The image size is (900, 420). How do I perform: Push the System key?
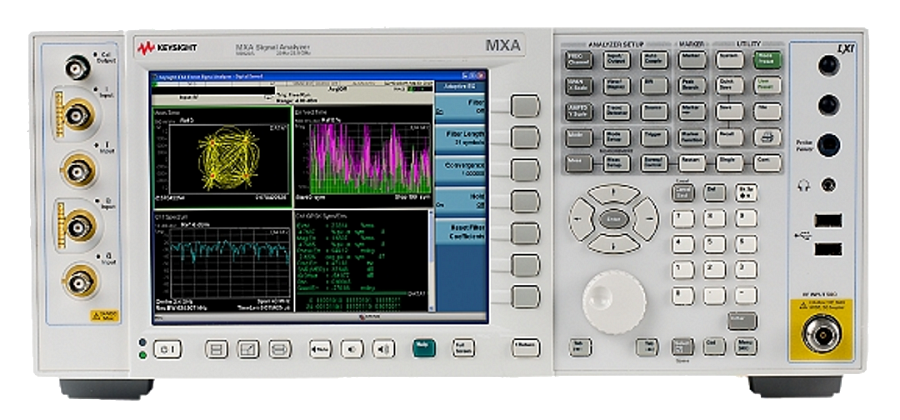(x=730, y=60)
